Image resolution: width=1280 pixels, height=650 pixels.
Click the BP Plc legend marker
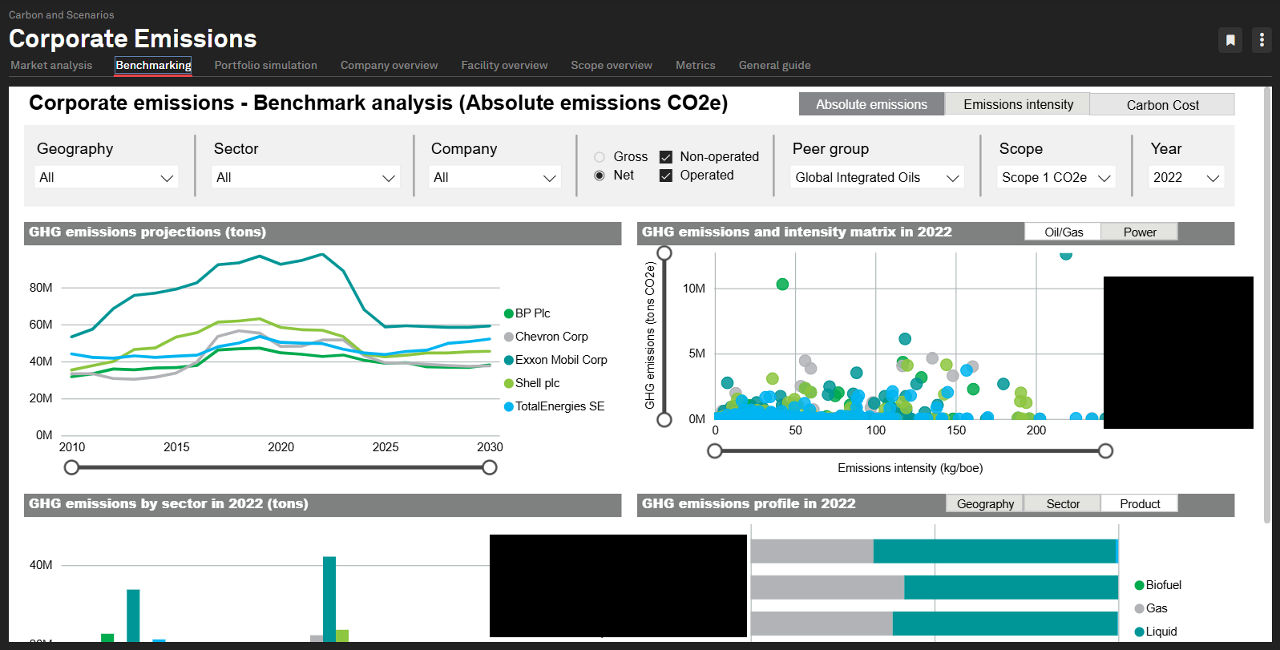pyautogui.click(x=508, y=314)
